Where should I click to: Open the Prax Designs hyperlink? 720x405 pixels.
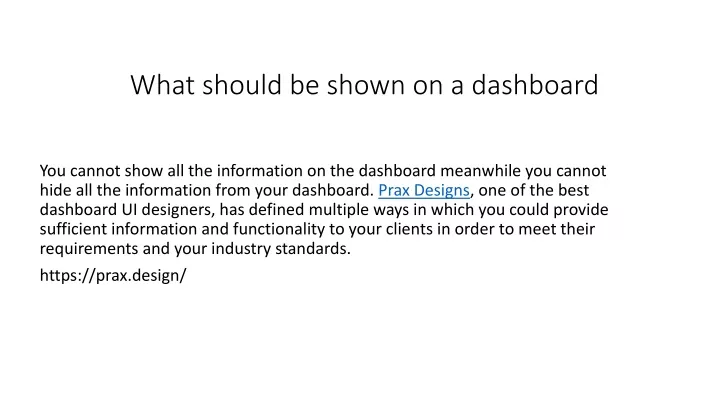(424, 191)
